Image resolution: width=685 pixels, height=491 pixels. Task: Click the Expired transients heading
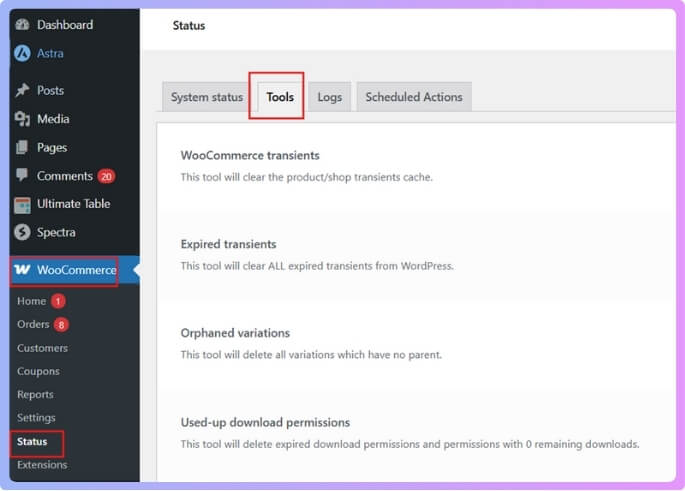click(x=228, y=244)
